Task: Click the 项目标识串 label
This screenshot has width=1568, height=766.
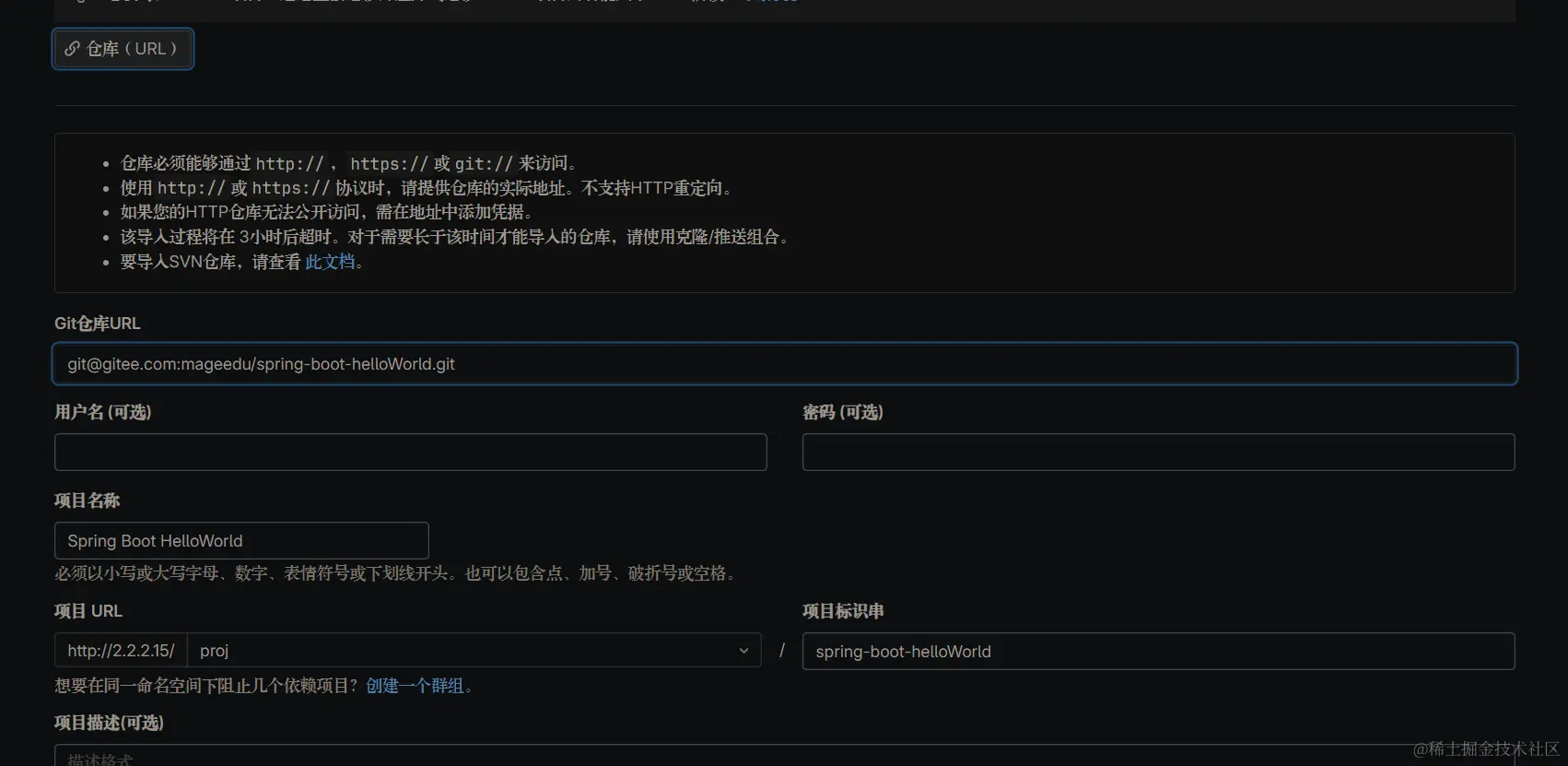Action: [x=843, y=611]
